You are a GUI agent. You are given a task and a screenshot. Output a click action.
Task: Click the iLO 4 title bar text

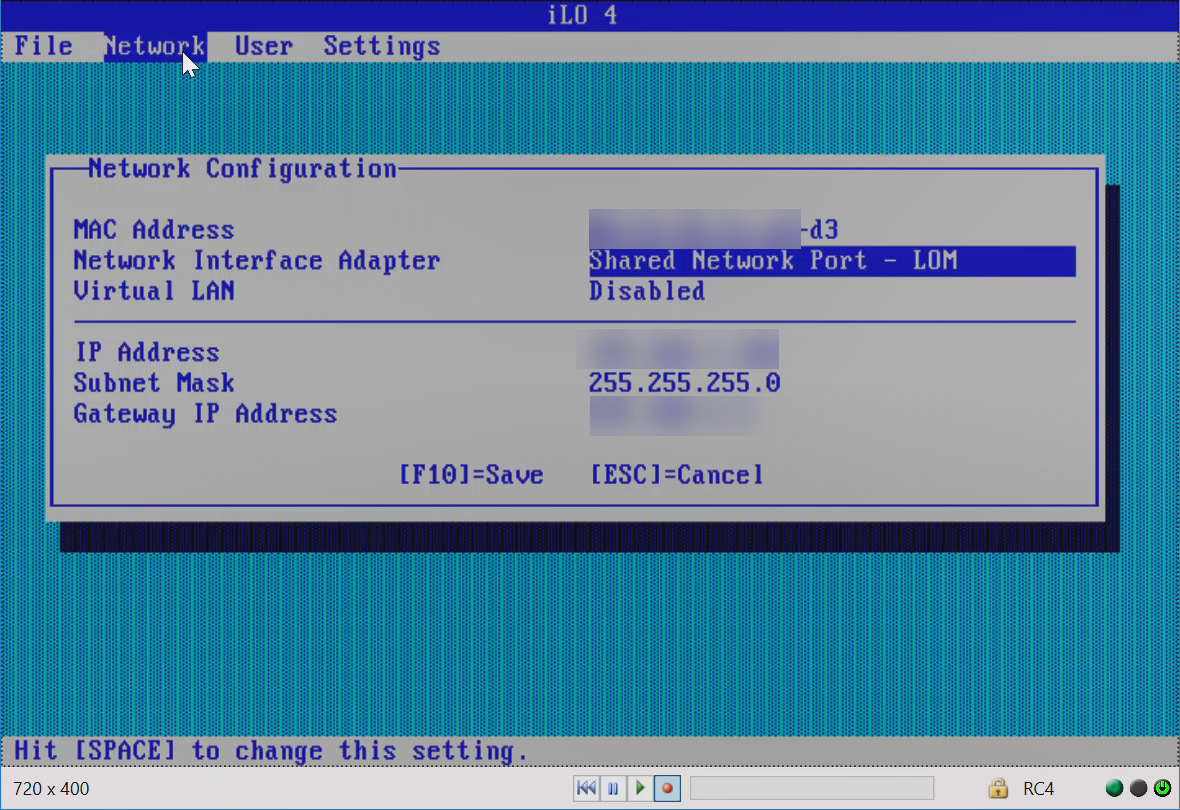coord(582,15)
